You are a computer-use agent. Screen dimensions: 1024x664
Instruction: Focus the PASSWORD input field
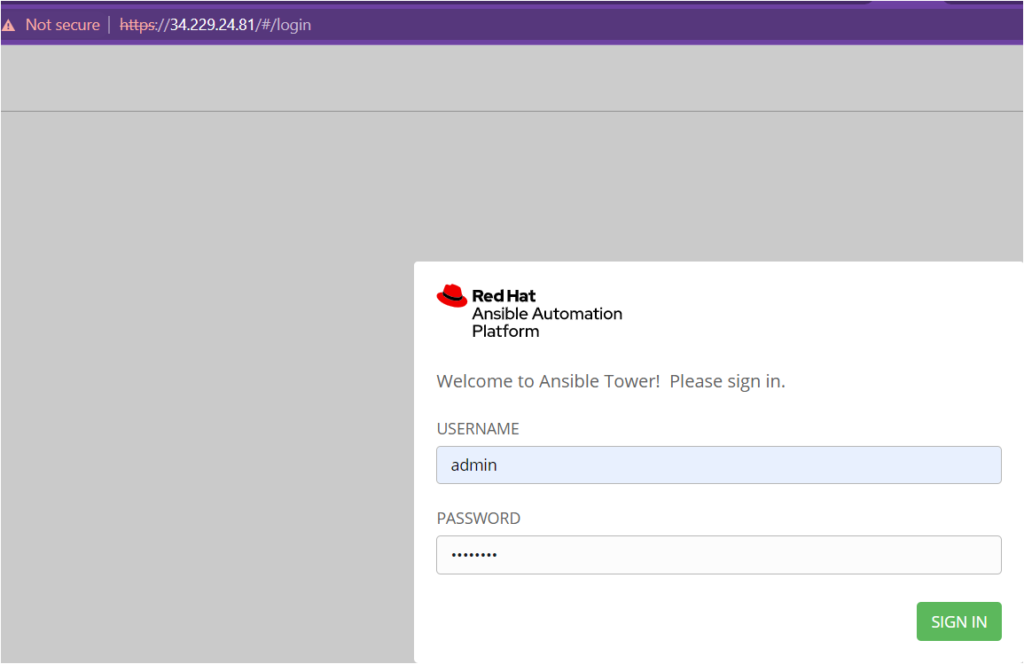pyautogui.click(x=718, y=555)
